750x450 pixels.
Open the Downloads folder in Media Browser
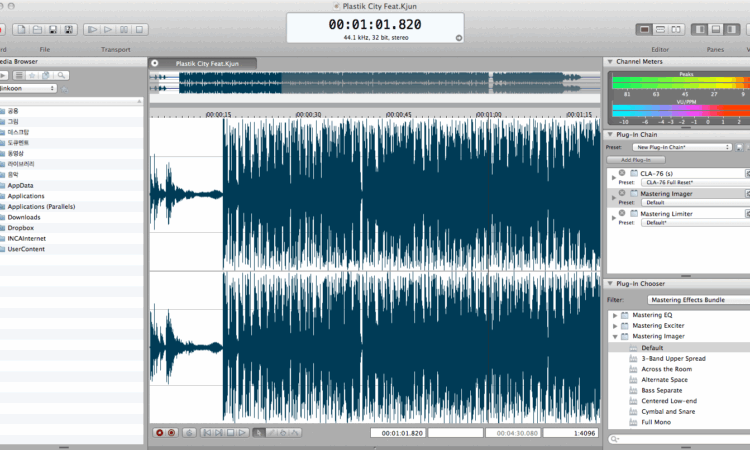coord(24,217)
